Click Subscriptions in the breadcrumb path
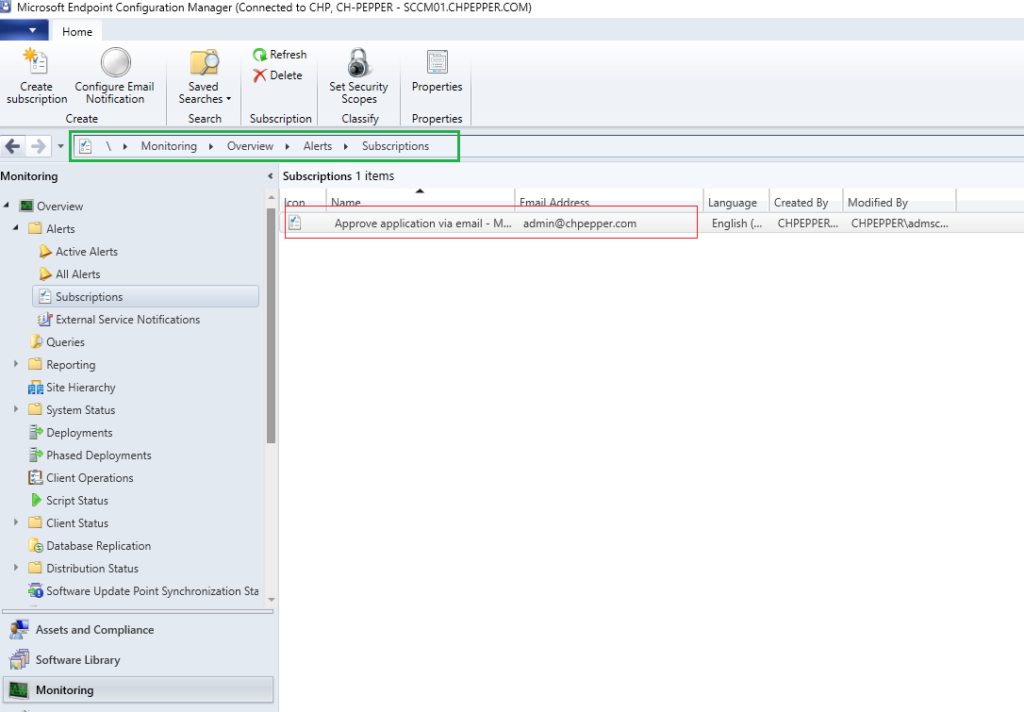The height and width of the screenshot is (712, 1024). tap(396, 146)
